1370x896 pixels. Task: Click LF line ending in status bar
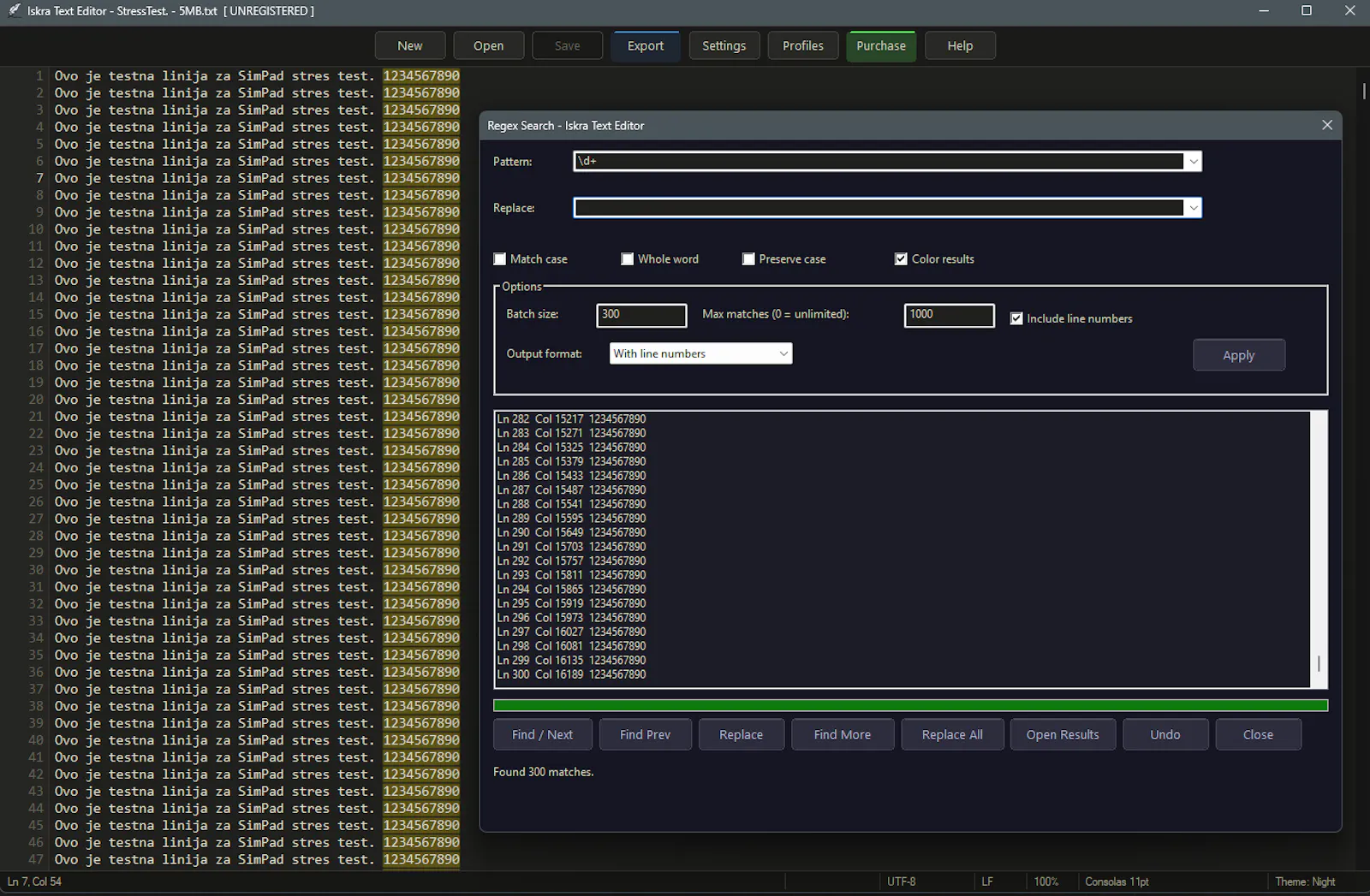tap(987, 881)
